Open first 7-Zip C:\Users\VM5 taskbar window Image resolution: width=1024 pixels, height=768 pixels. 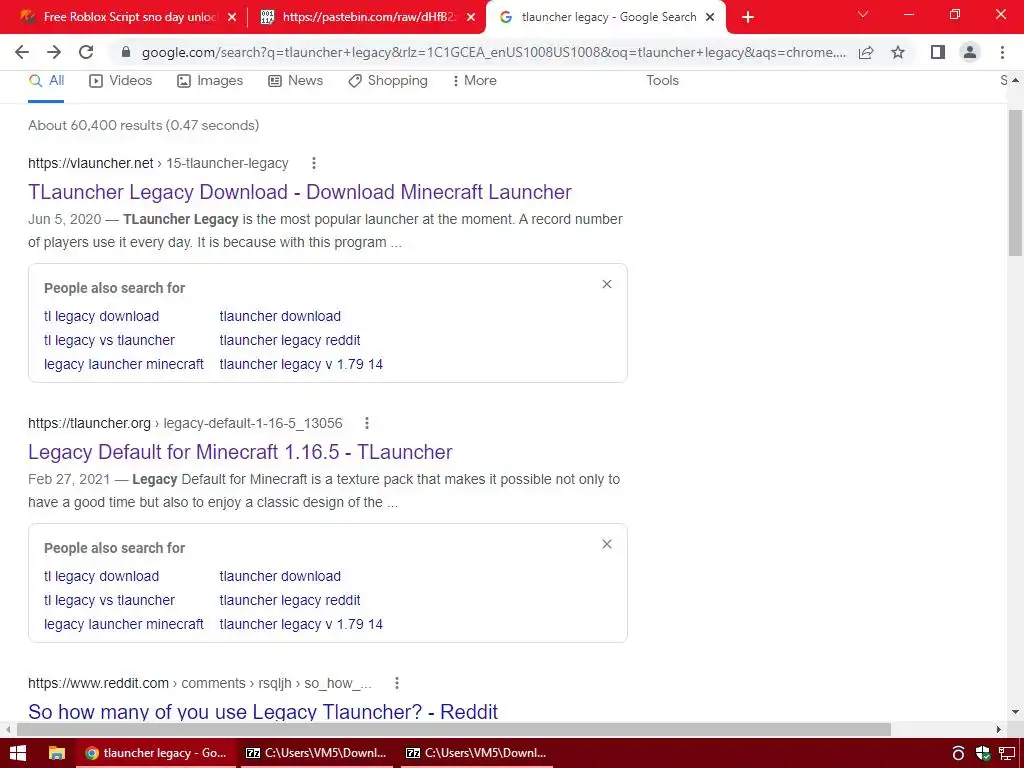click(x=315, y=753)
